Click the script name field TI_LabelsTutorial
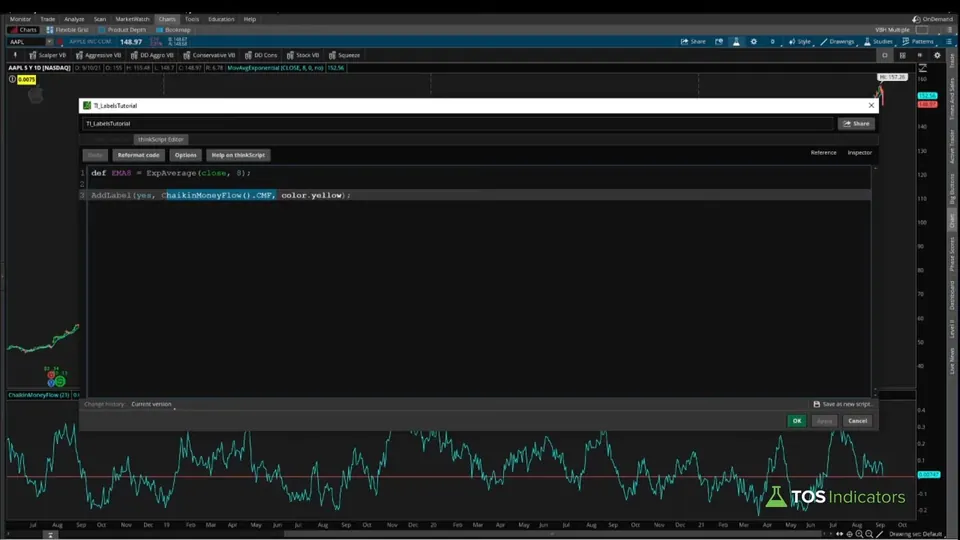Viewport: 960px width, 540px height. [x=457, y=124]
